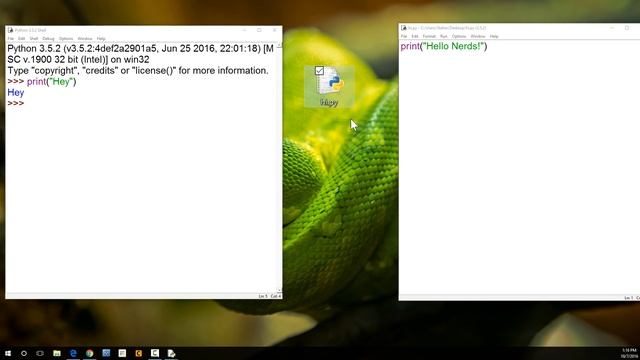Open the blue app icon next to Chrome

tap(106, 353)
